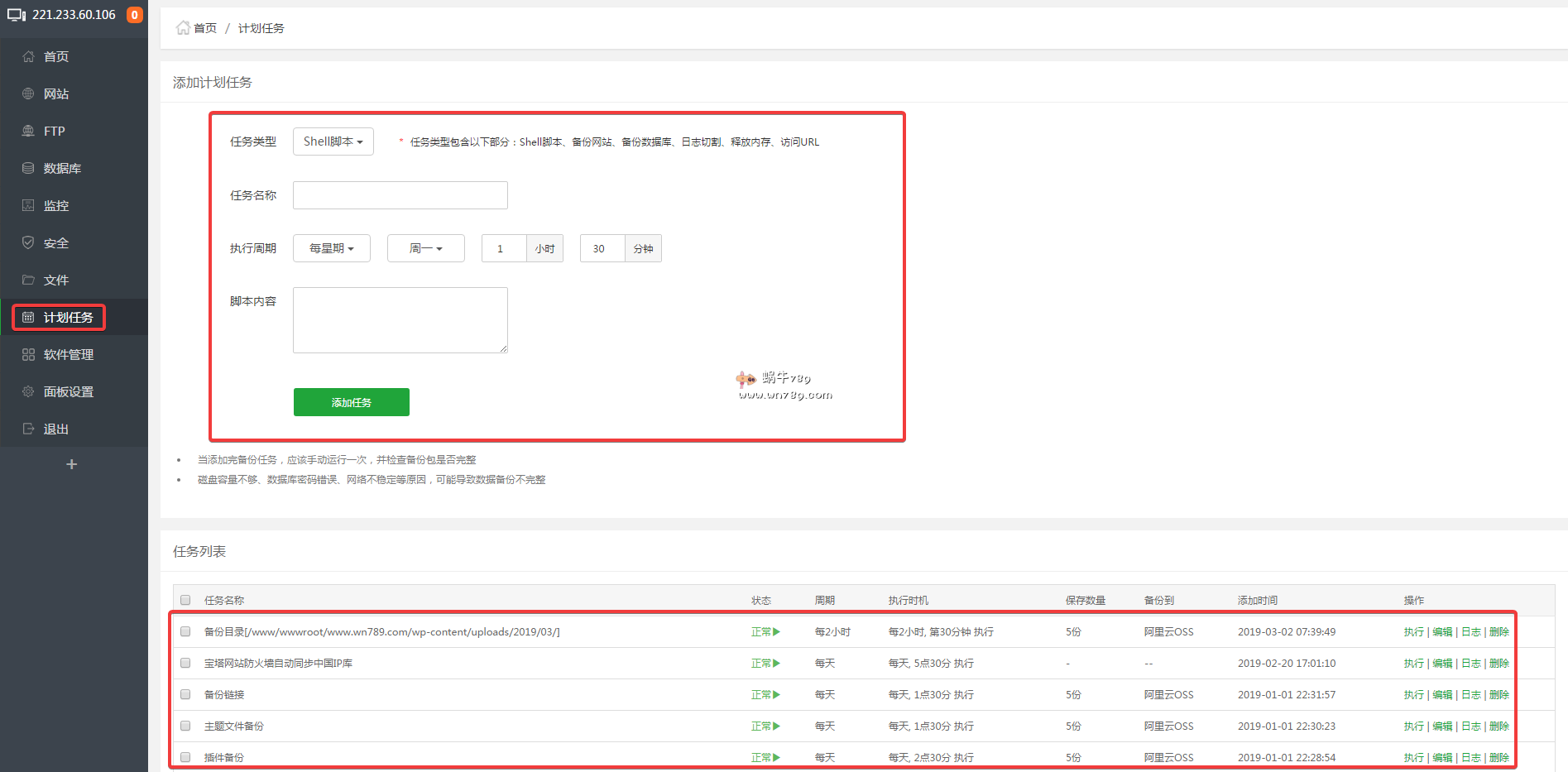
Task: Click the globe icon beside 网站
Action: (28, 94)
